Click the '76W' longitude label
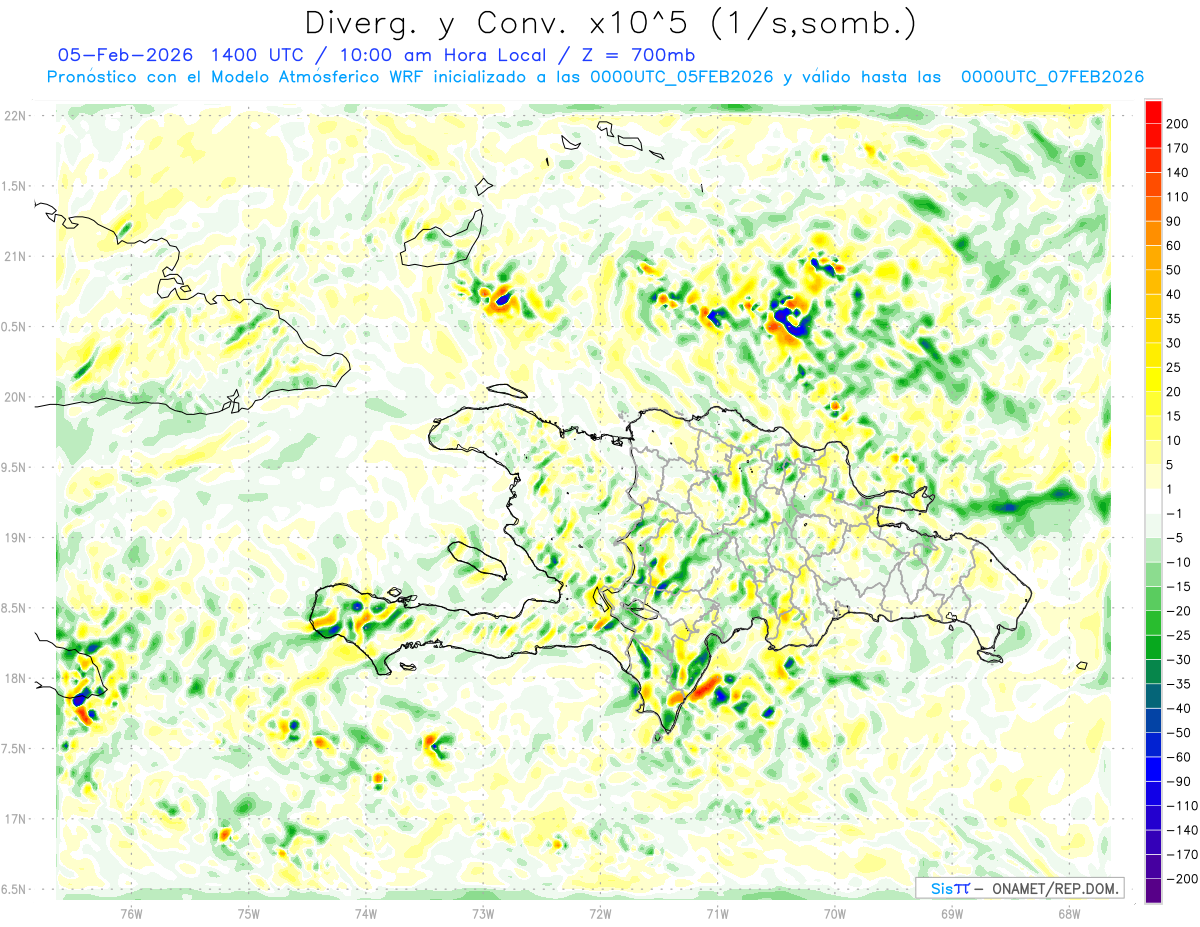The width and height of the screenshot is (1200, 927). point(131,912)
